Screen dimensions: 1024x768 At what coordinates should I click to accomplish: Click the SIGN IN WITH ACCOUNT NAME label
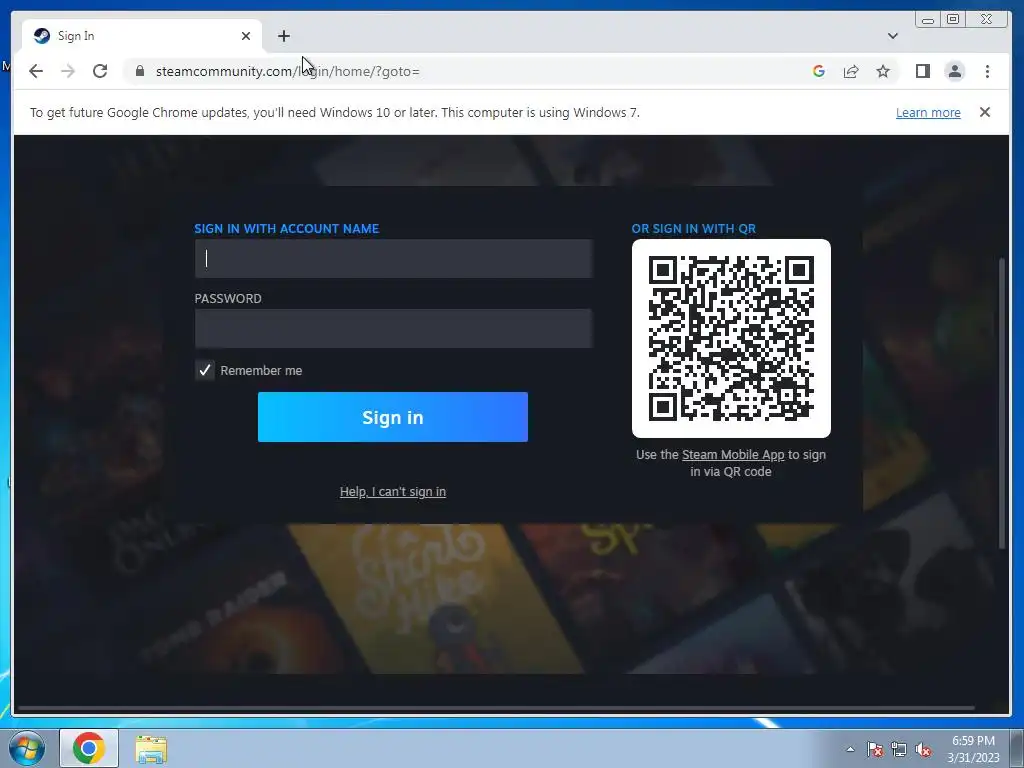(x=287, y=229)
